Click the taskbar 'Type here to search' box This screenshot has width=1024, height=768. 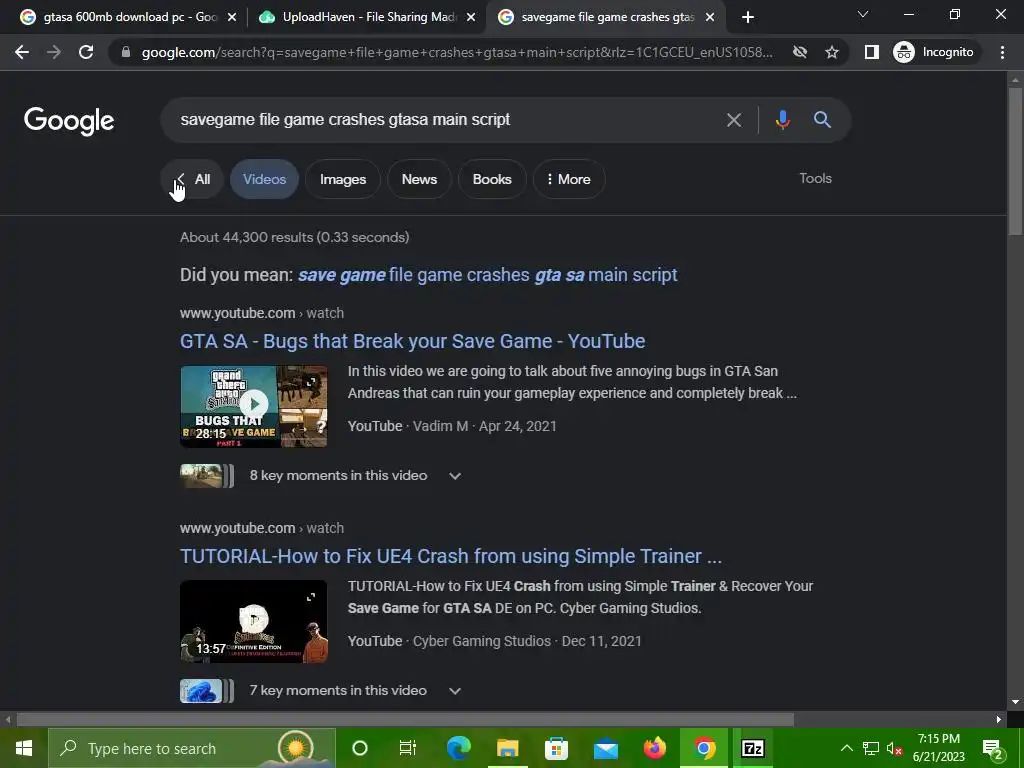[x=192, y=748]
